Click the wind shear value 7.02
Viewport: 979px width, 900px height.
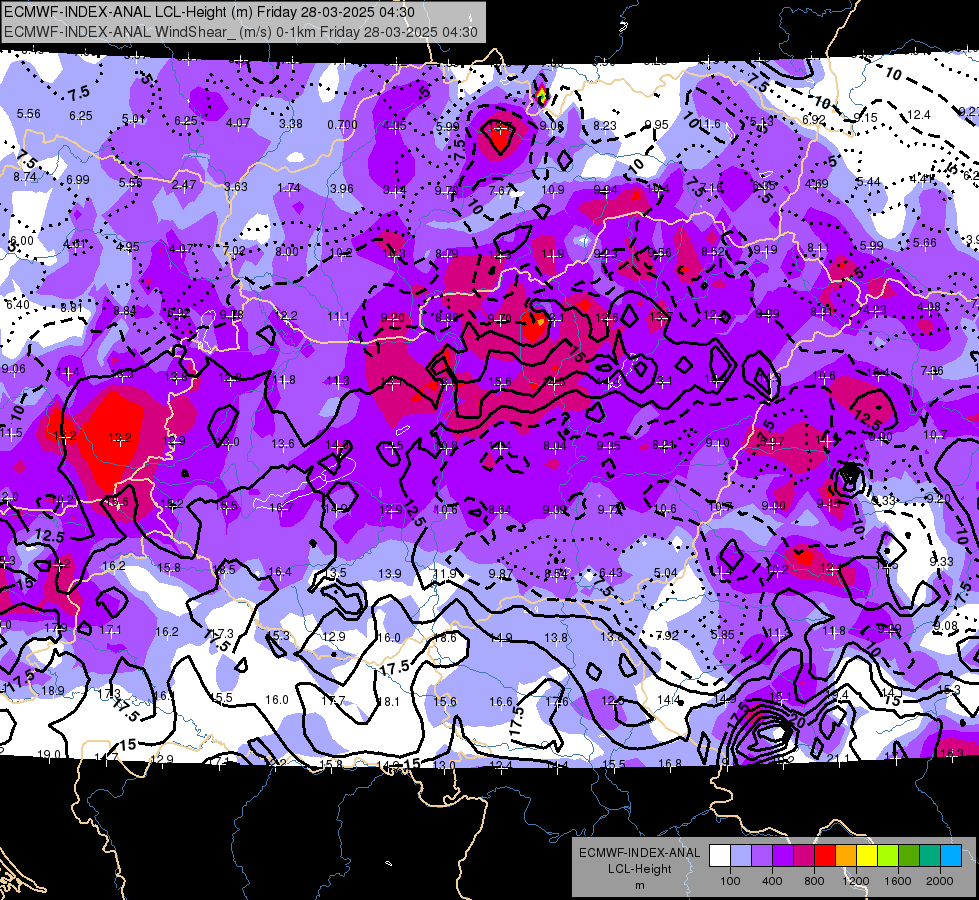point(234,250)
